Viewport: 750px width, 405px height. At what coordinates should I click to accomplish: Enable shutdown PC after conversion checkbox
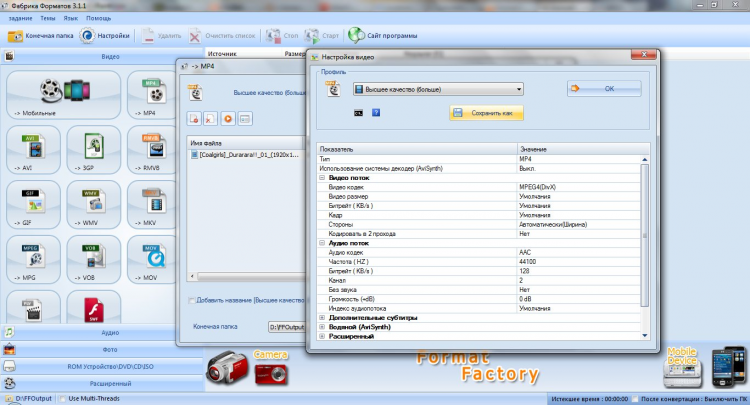pos(635,399)
